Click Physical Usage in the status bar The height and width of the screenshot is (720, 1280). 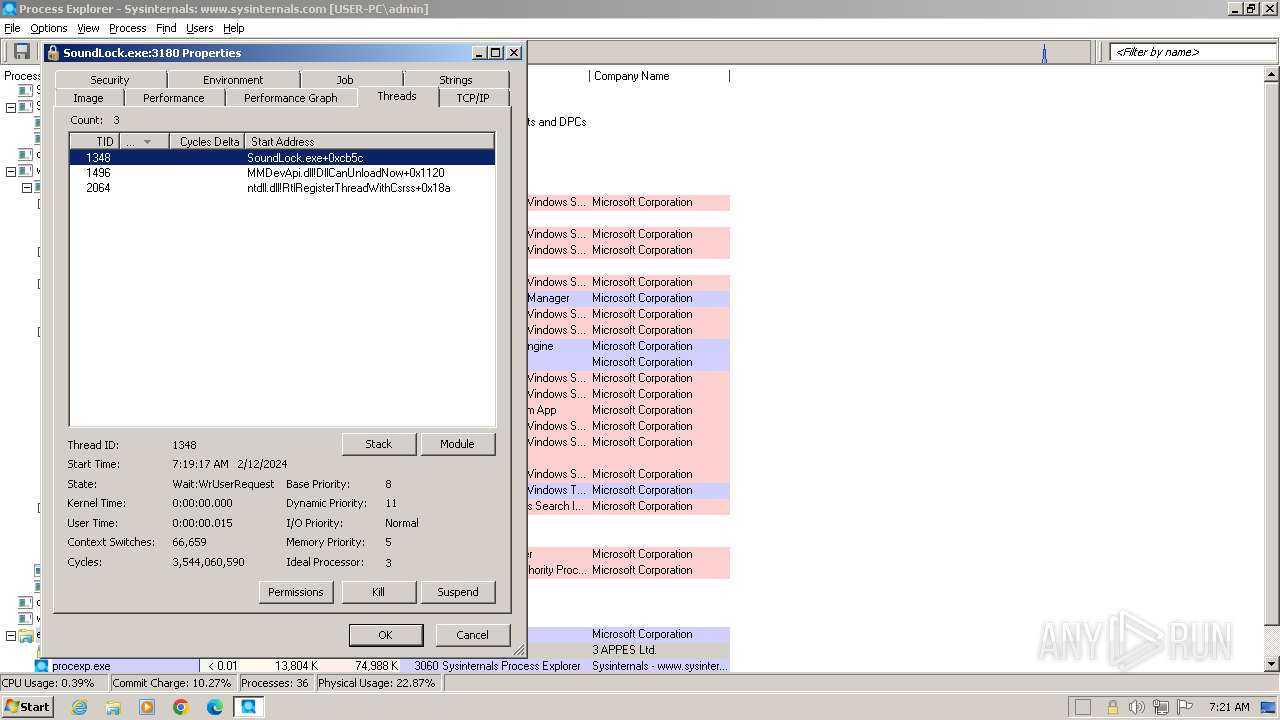point(377,683)
